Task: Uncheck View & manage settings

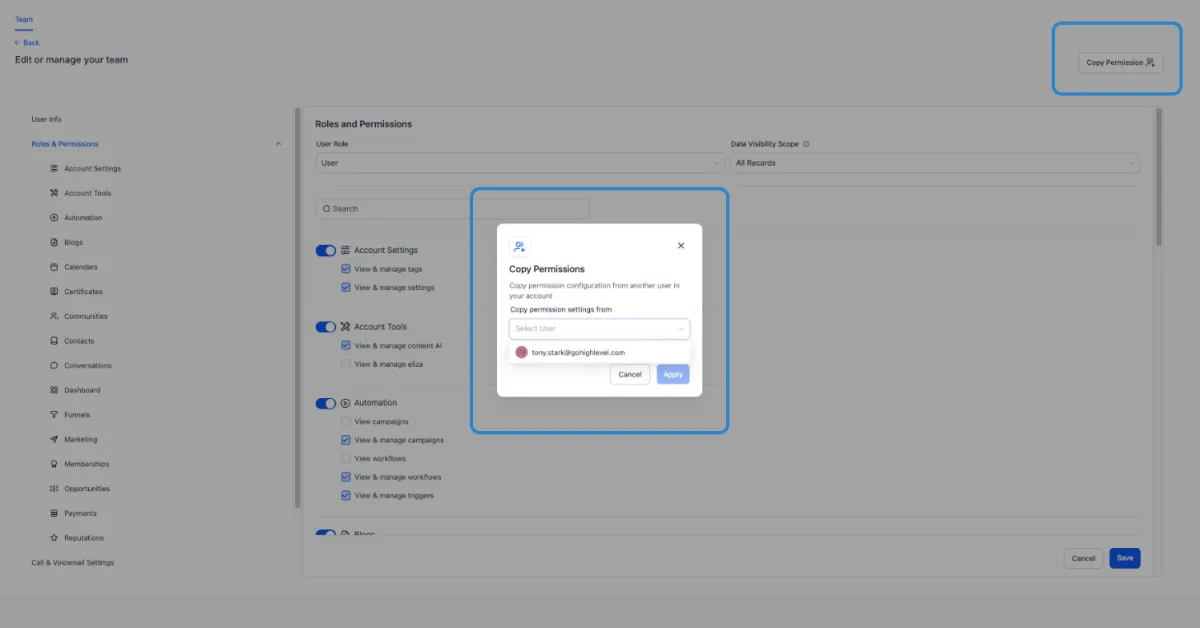Action: click(x=346, y=288)
